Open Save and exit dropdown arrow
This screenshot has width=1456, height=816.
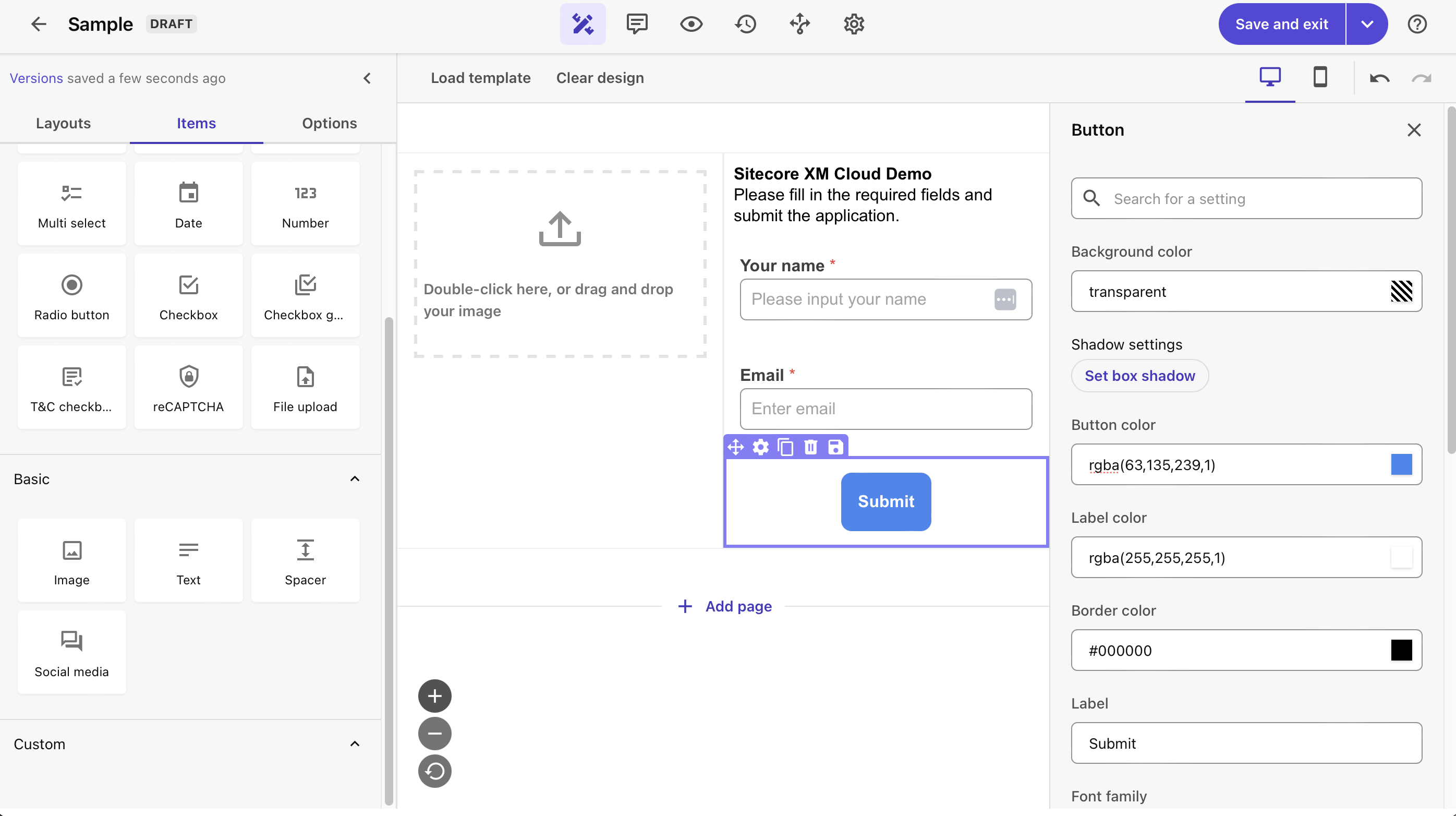1367,24
